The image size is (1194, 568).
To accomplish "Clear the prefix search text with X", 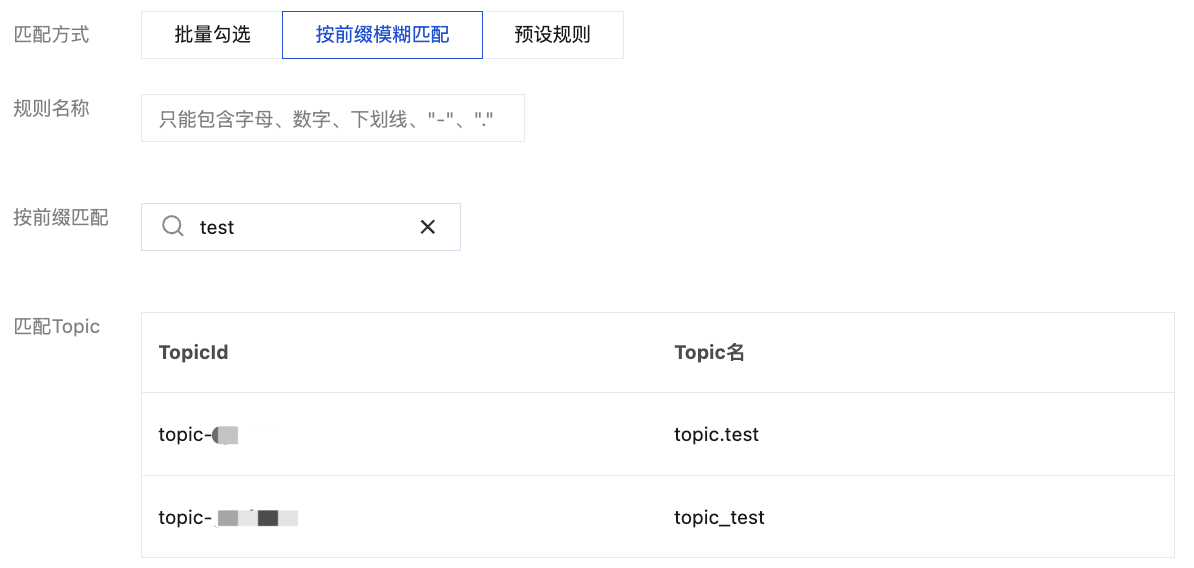I will pyautogui.click(x=428, y=227).
